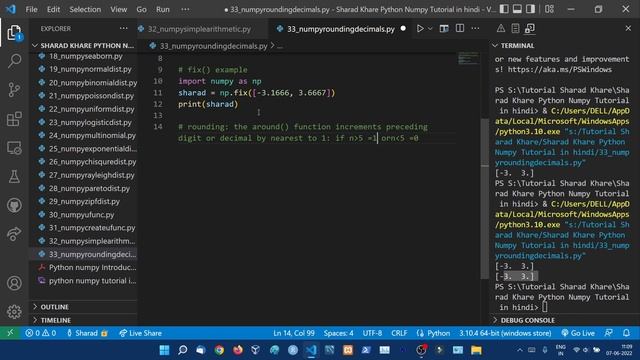Image resolution: width=640 pixels, height=360 pixels.
Task: Change indentation Spaces: 4
Action: (338, 333)
